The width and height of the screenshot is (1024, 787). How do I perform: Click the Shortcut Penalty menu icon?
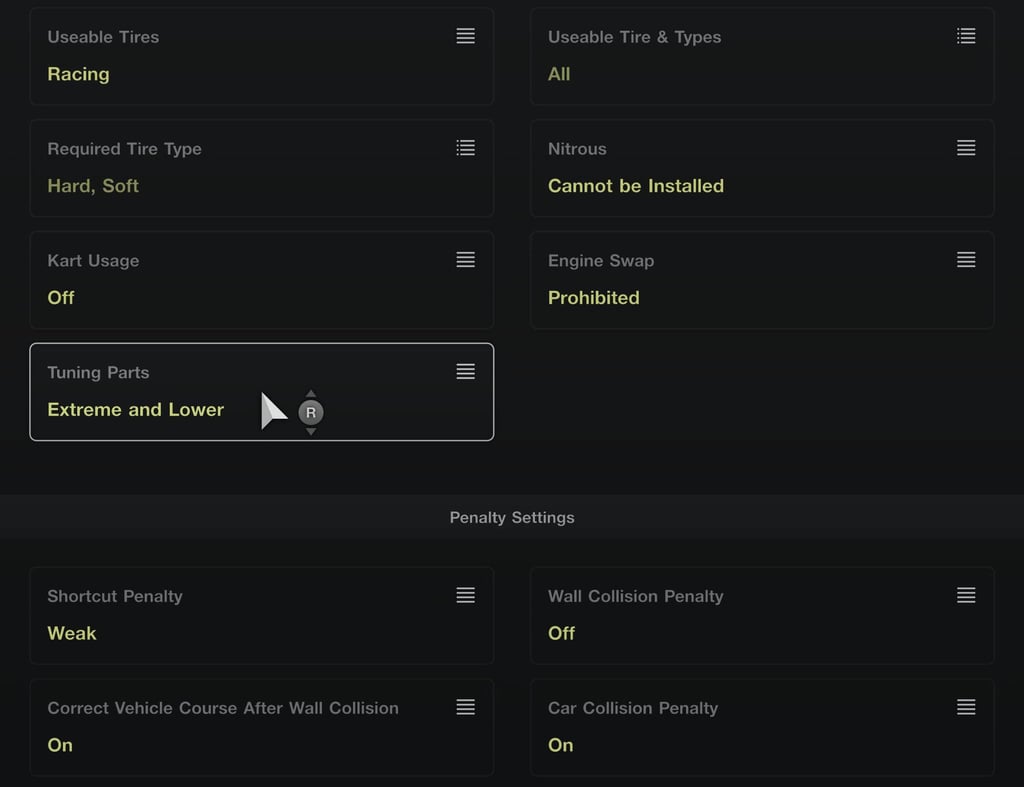click(x=466, y=595)
